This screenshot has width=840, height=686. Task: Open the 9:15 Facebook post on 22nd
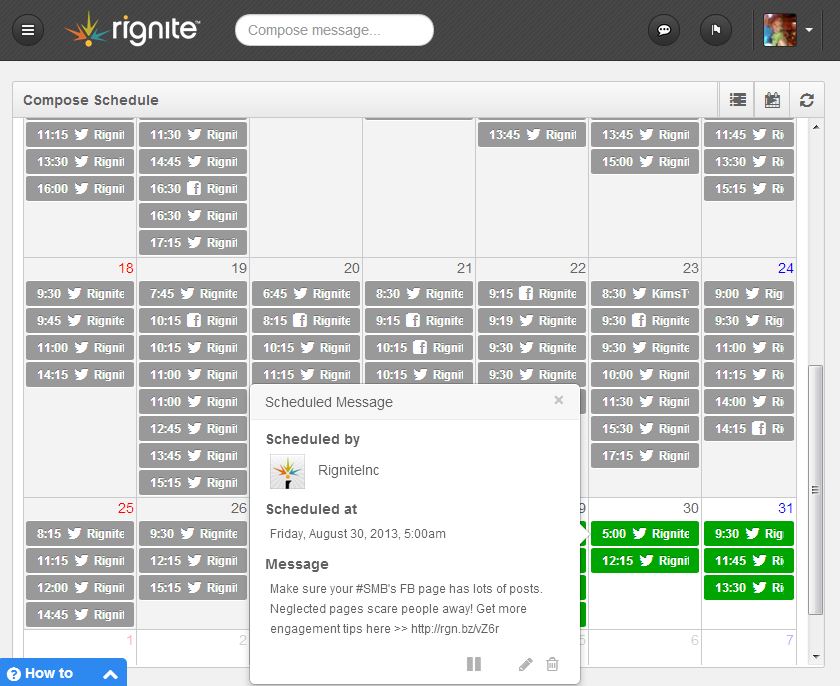coord(532,293)
